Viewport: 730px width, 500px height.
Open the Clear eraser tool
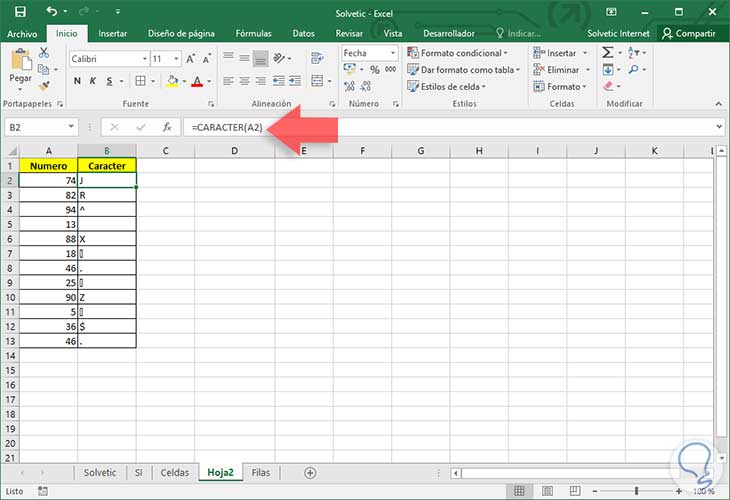click(x=608, y=86)
